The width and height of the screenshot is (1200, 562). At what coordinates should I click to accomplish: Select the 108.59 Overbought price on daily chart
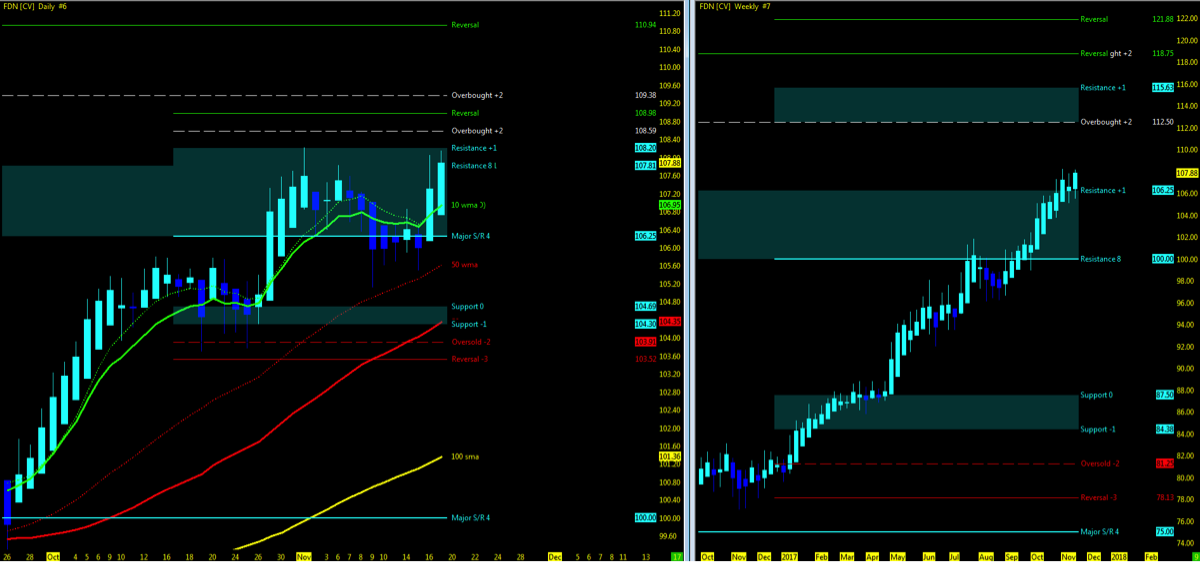click(645, 131)
